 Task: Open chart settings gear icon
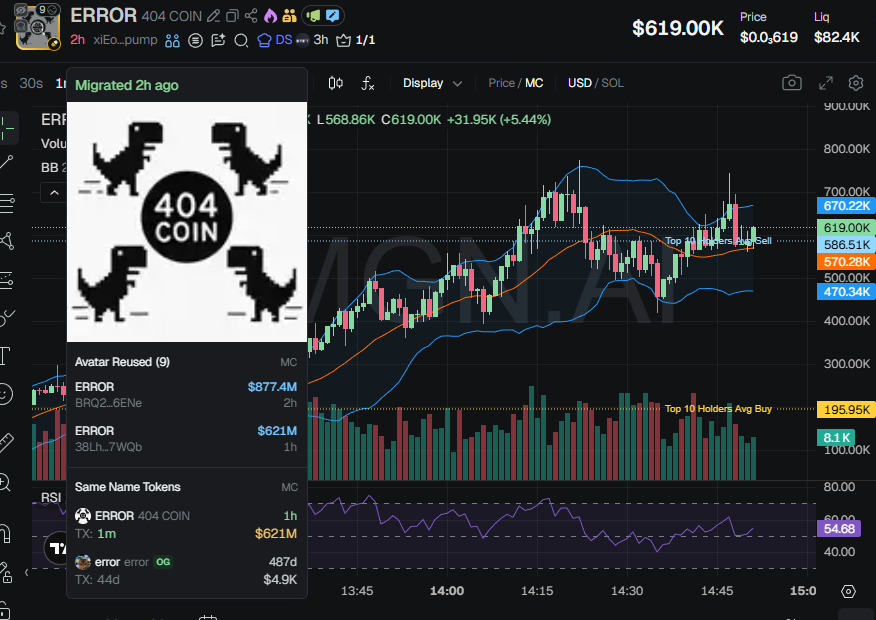[856, 83]
